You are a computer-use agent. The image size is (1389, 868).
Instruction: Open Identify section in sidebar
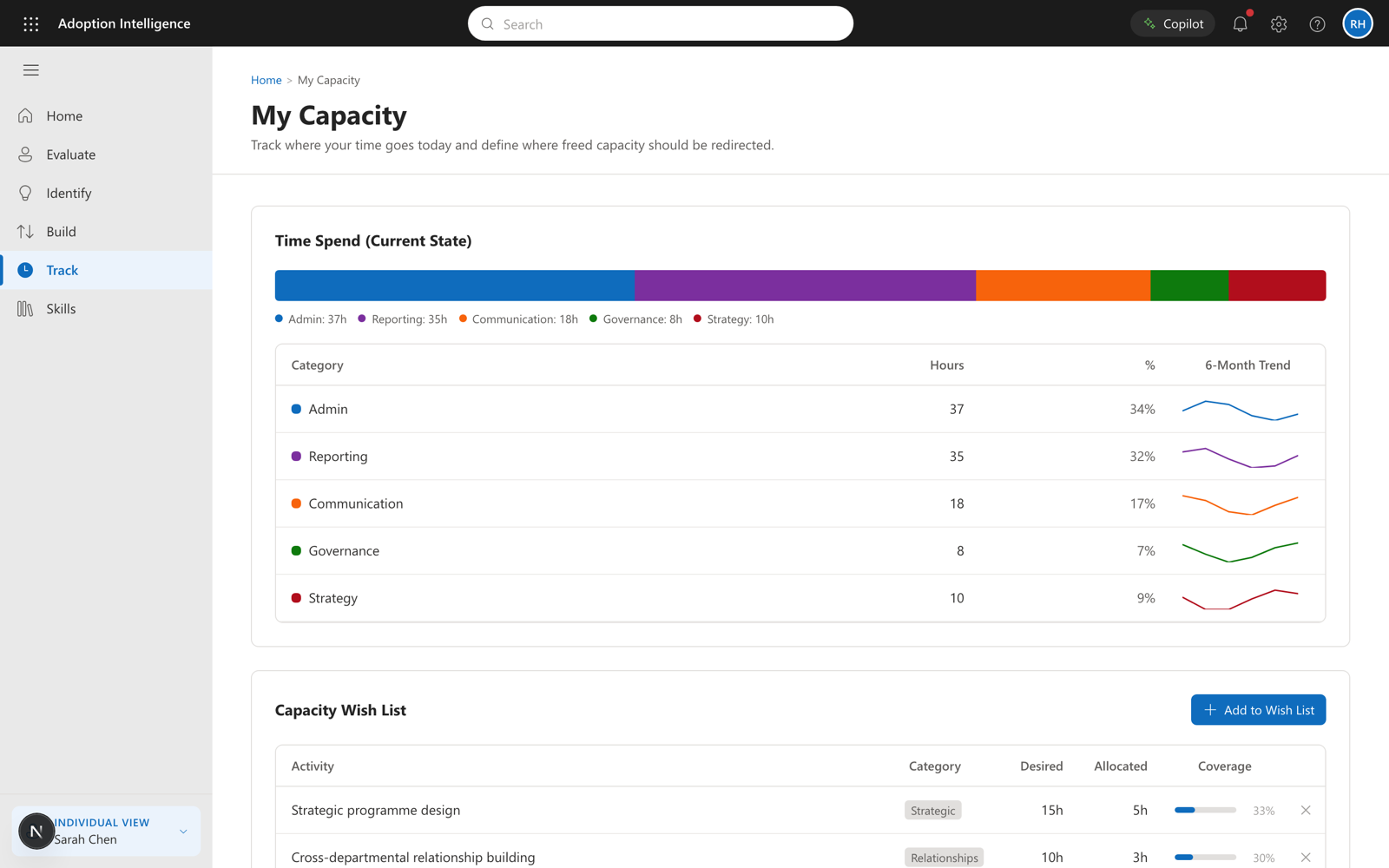[106, 193]
